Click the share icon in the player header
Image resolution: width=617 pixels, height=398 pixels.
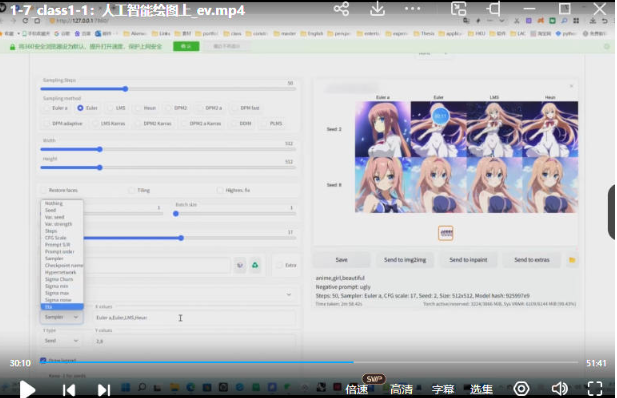[341, 9]
